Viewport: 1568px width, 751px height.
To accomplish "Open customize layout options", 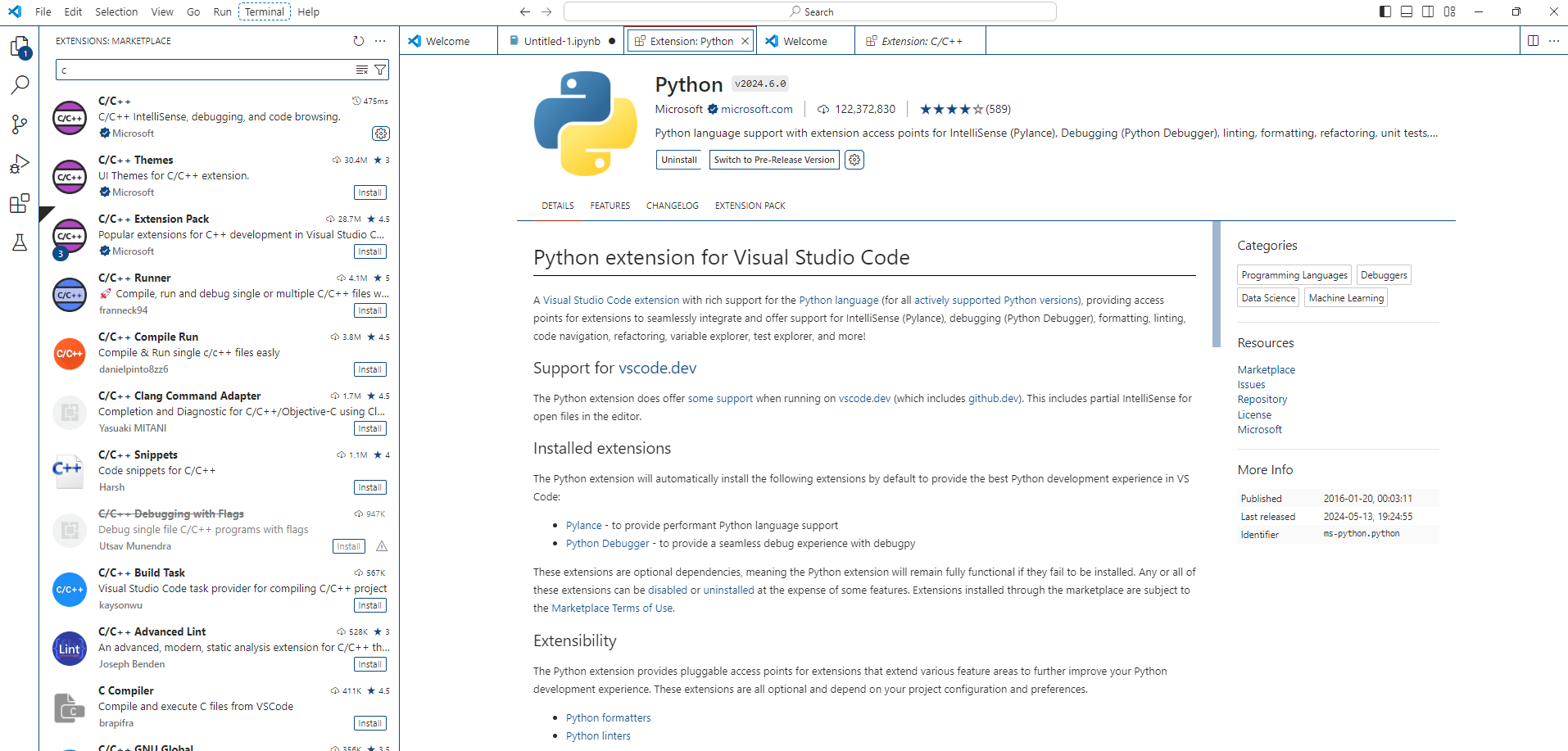I will [x=1450, y=11].
